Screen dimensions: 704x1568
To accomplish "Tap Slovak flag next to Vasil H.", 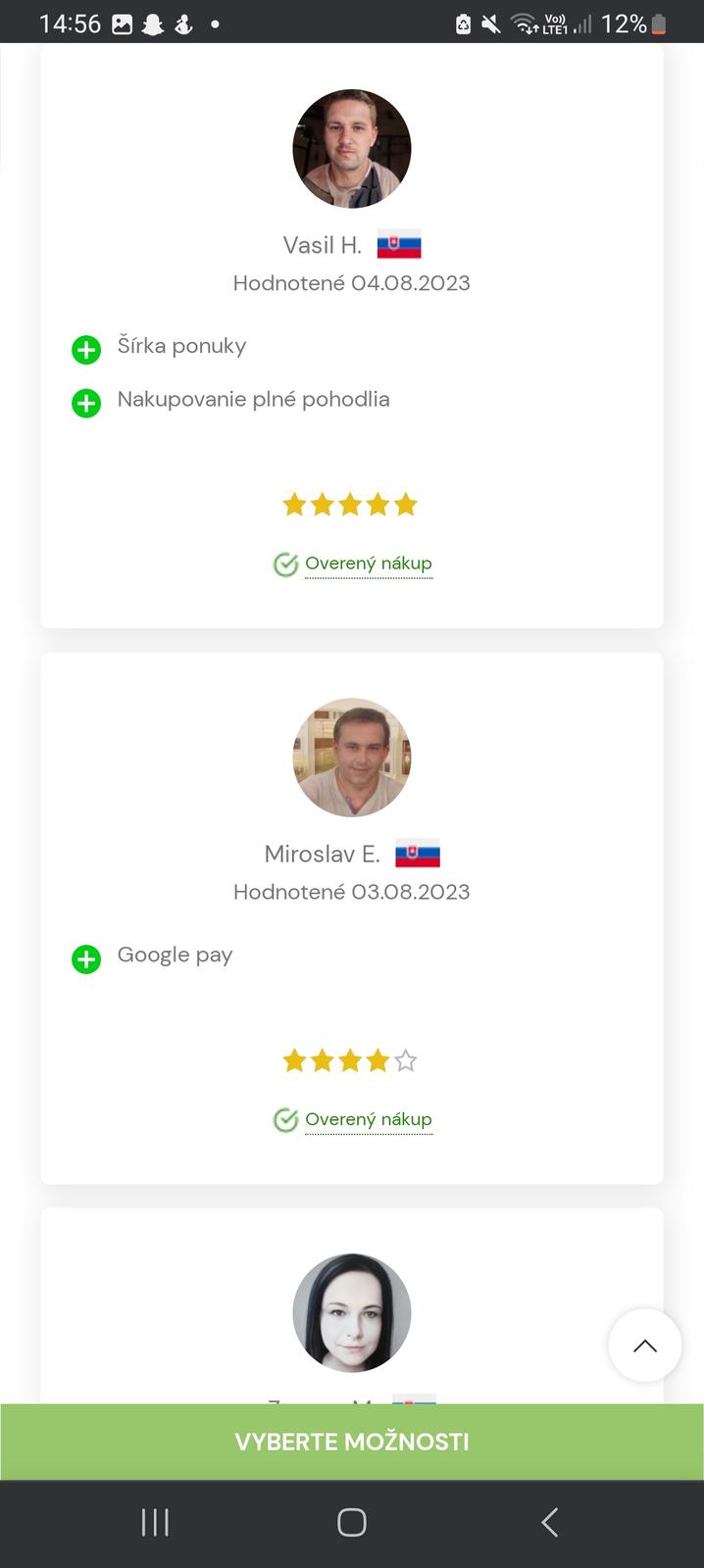I will pos(399,245).
